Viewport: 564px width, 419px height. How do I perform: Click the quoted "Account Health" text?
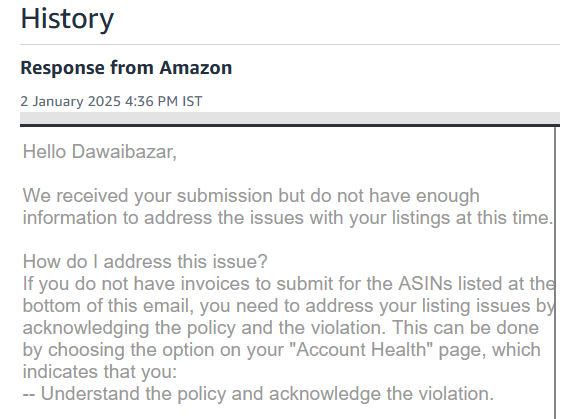(x=364, y=350)
